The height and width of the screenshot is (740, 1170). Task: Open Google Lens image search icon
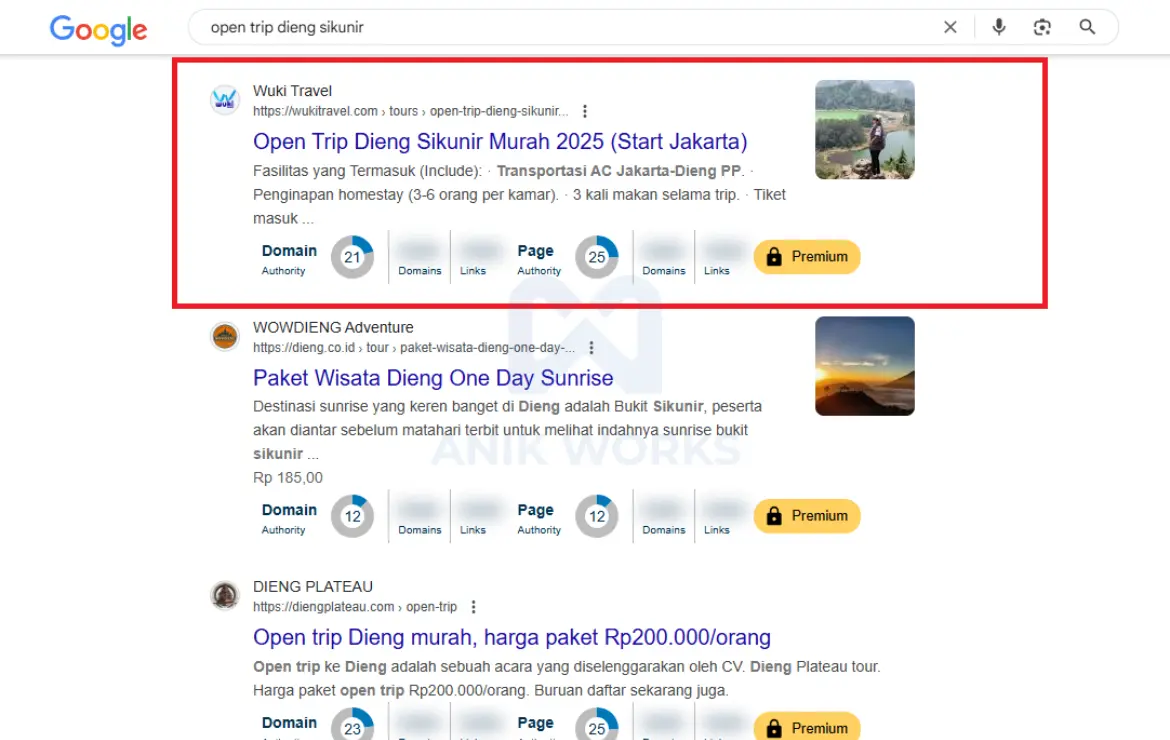coord(1042,28)
